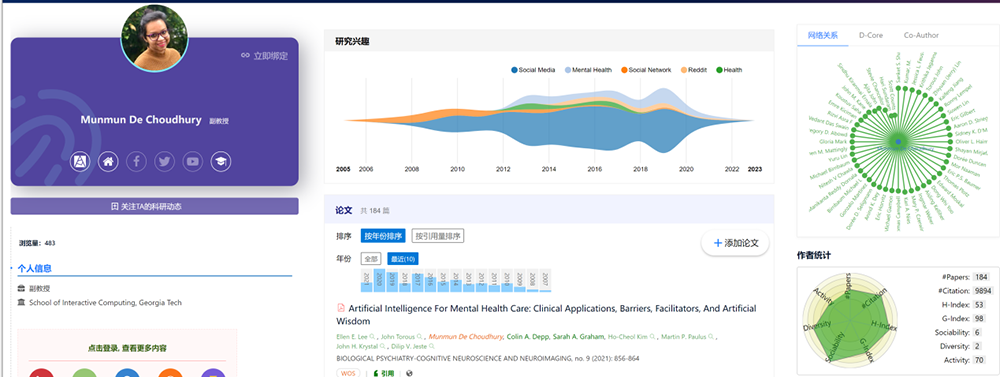Open the Twitter profile icon
1000x377 pixels.
coord(165,161)
